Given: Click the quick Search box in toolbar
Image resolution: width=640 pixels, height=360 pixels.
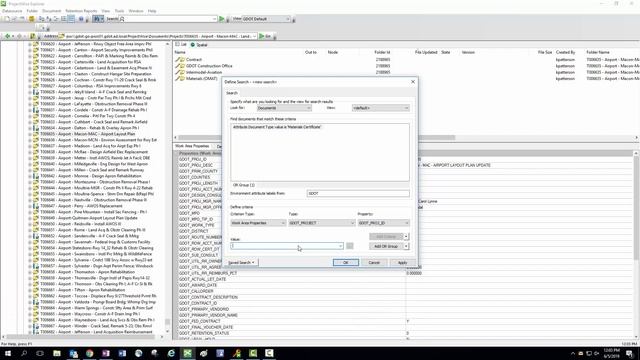Looking at the screenshot, I should (x=167, y=19).
